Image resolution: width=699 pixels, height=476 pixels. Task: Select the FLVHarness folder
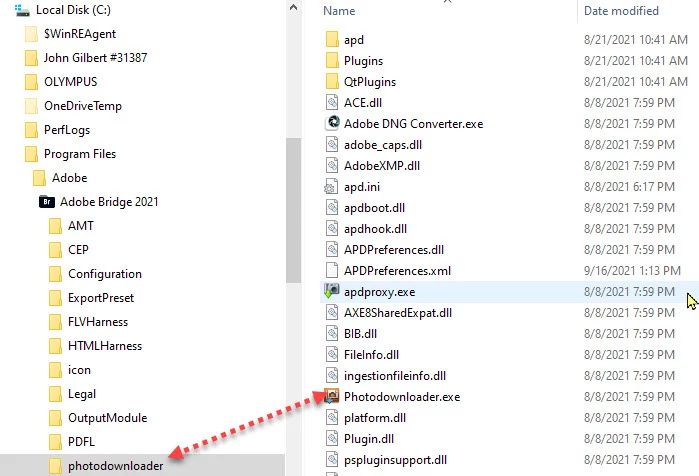(88, 322)
